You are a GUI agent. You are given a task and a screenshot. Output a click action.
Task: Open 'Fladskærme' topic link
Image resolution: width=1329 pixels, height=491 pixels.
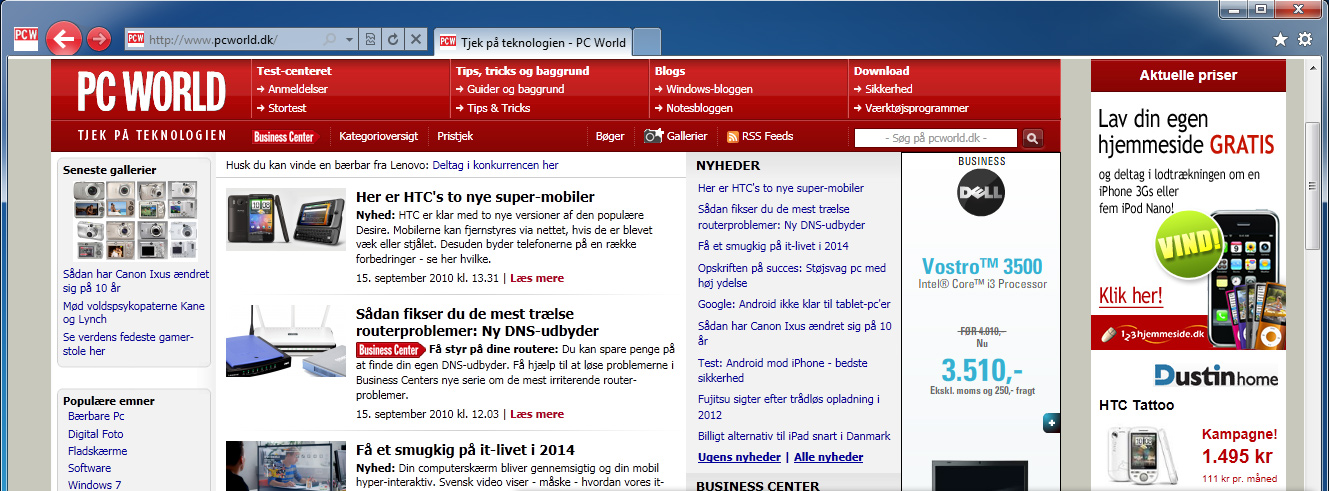tap(97, 451)
